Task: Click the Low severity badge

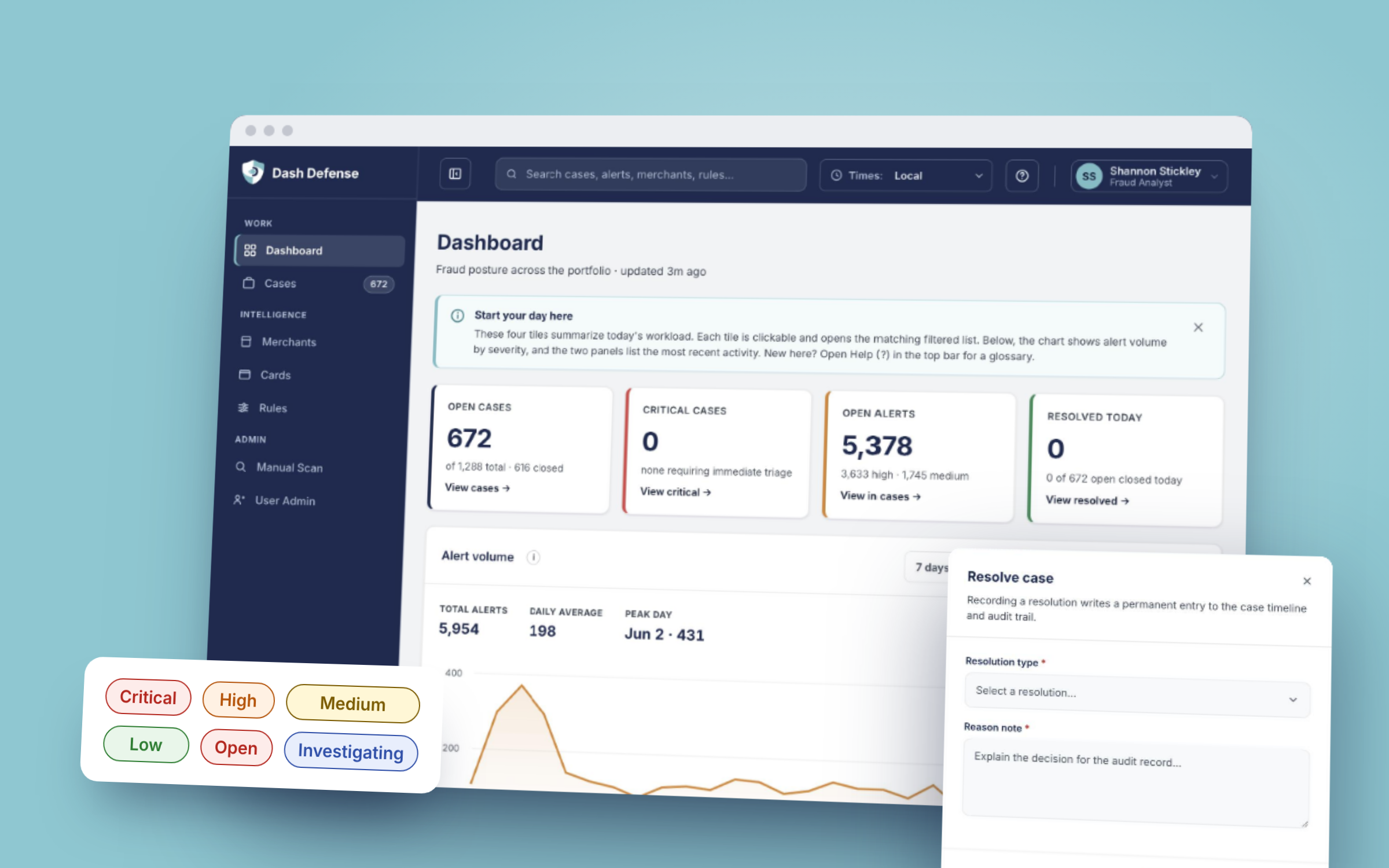Action: (146, 745)
